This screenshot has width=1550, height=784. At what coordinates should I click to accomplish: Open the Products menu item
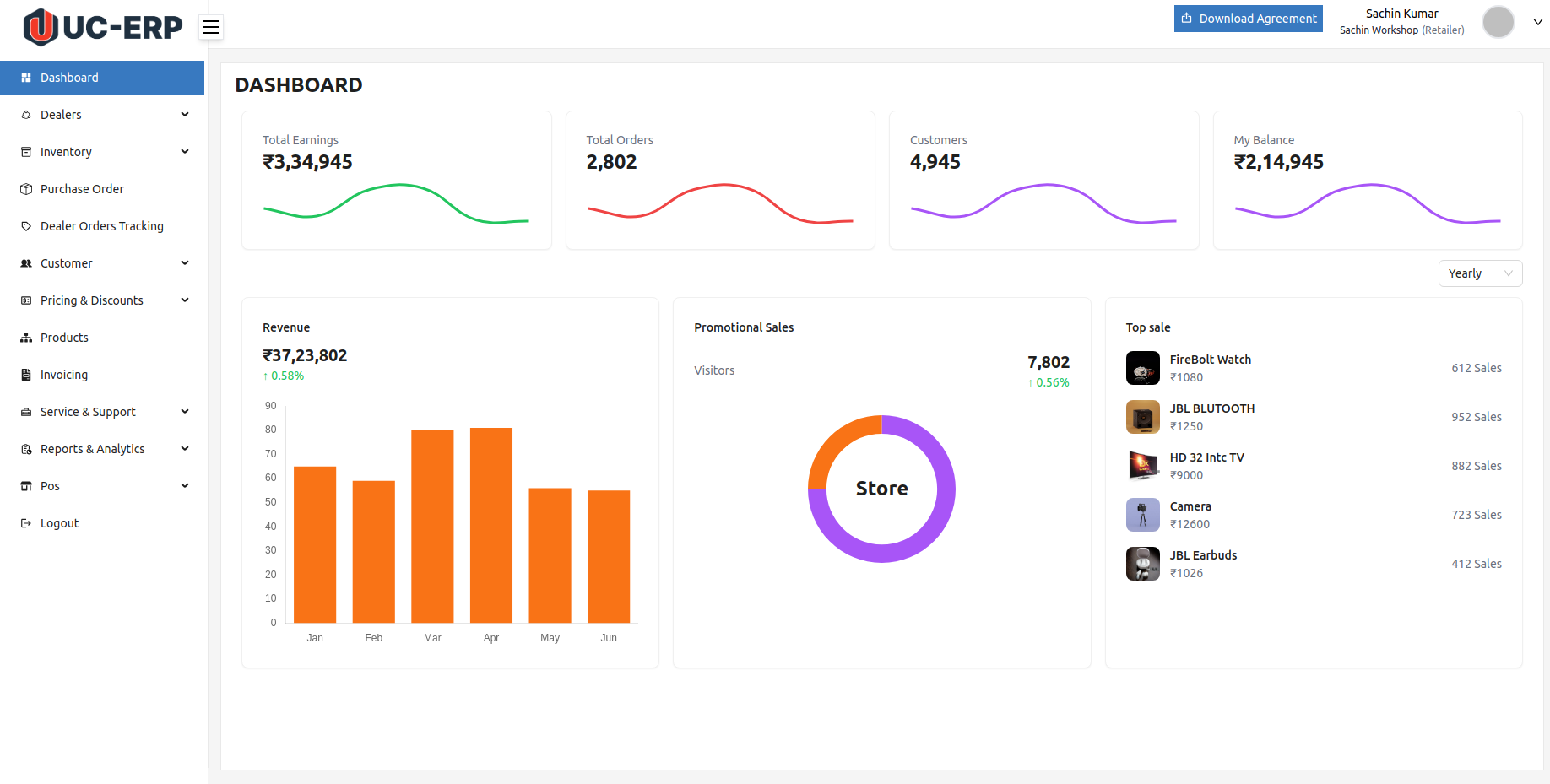coord(102,338)
